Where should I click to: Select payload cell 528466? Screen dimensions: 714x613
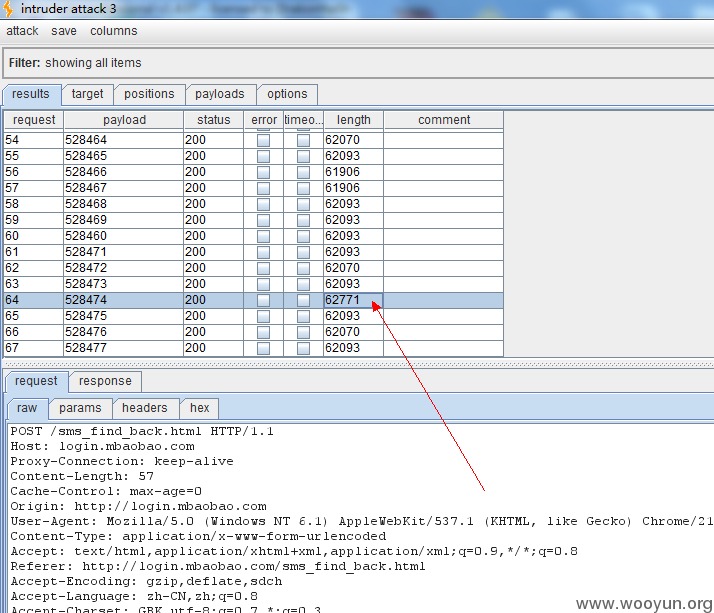tap(123, 172)
